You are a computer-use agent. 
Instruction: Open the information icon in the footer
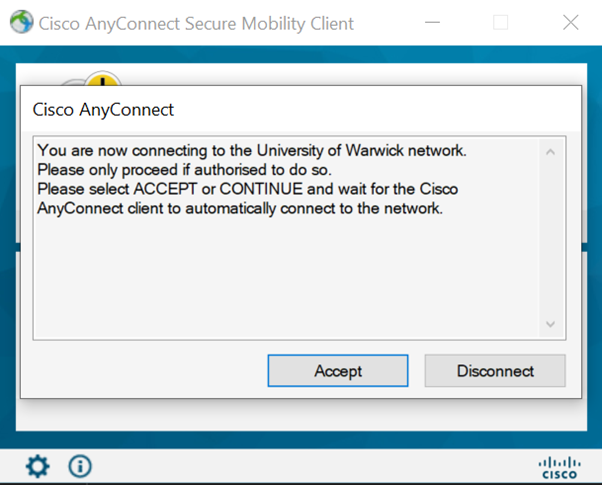click(x=80, y=466)
